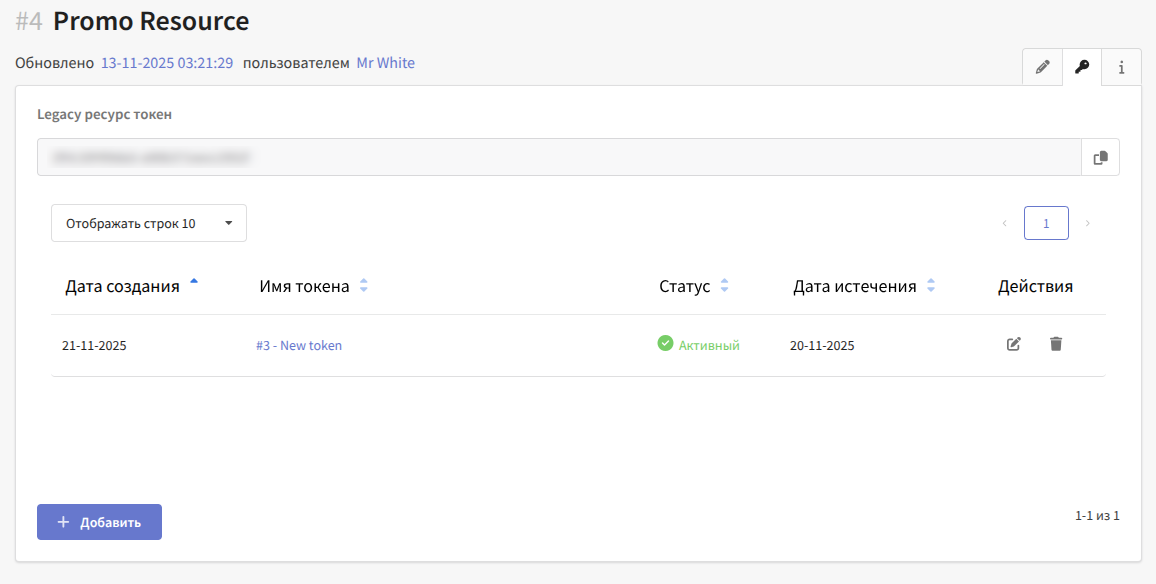1156x584 pixels.
Task: Click the Добавить button
Action: pos(99,522)
